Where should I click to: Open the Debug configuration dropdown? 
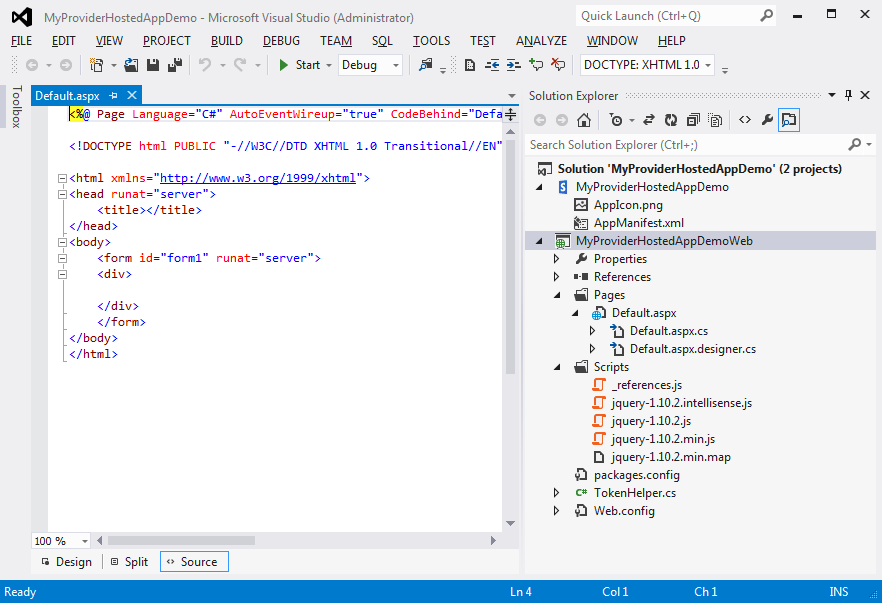(x=370, y=65)
